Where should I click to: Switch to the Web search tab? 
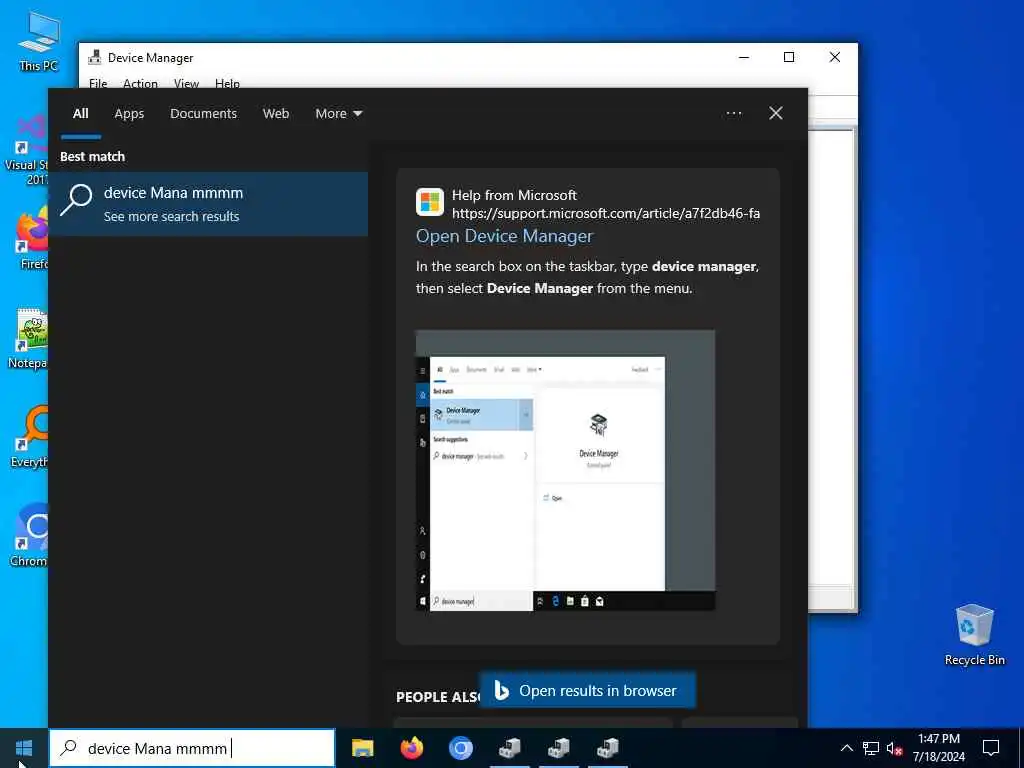coord(276,114)
